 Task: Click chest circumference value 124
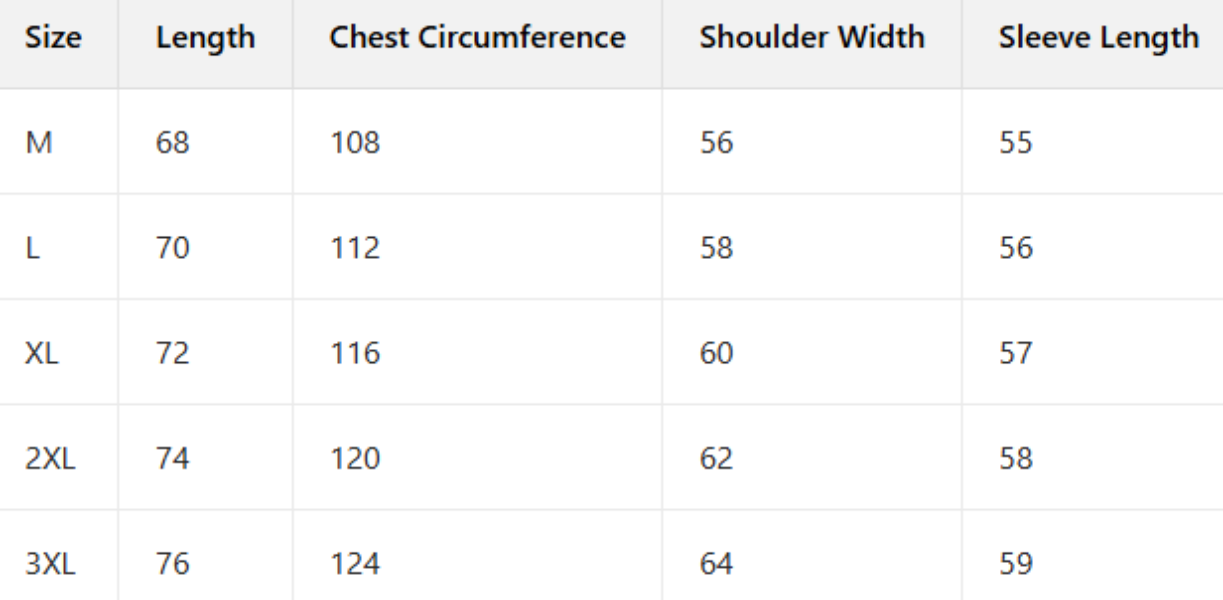tap(355, 564)
